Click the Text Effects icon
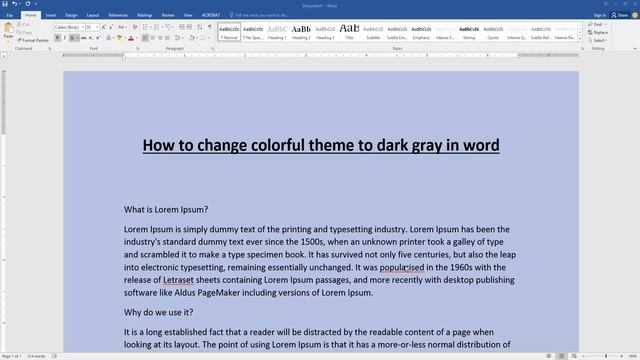 108,38
